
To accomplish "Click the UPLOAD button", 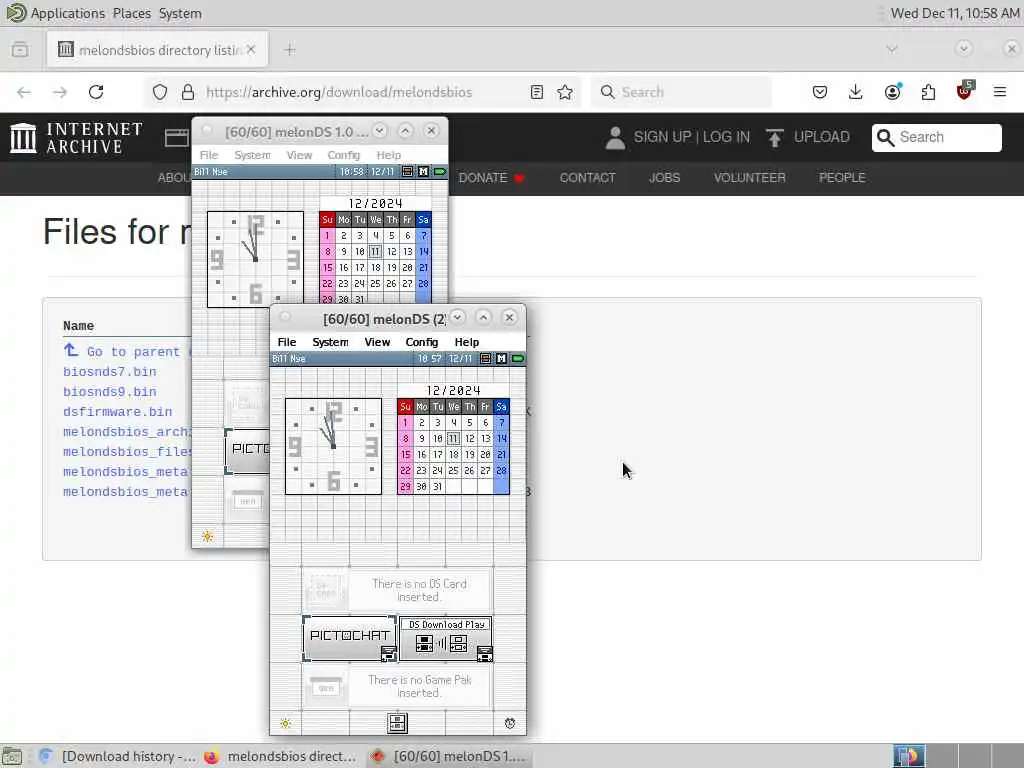I will coord(808,137).
